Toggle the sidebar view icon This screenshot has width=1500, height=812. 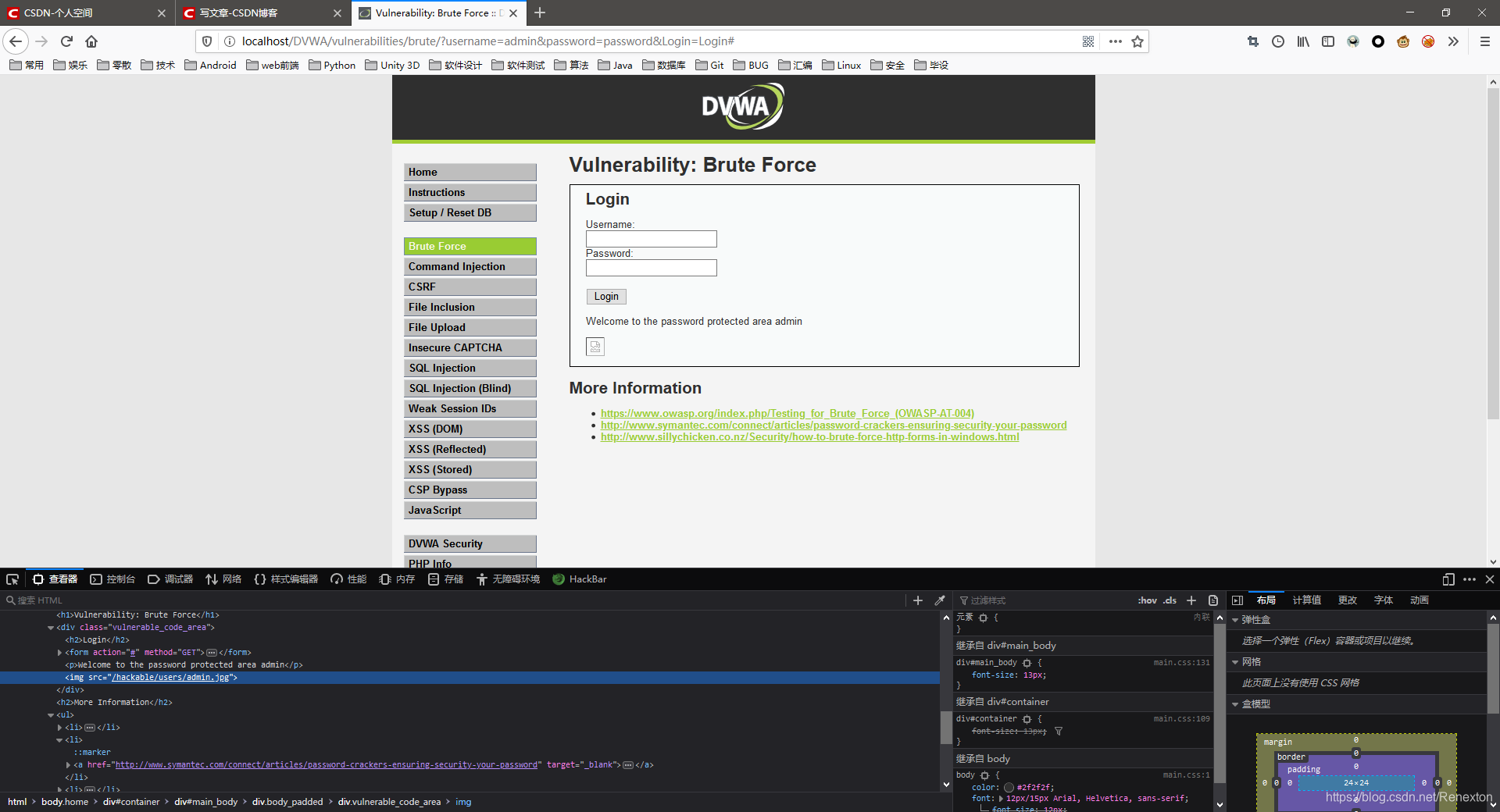[x=1328, y=41]
